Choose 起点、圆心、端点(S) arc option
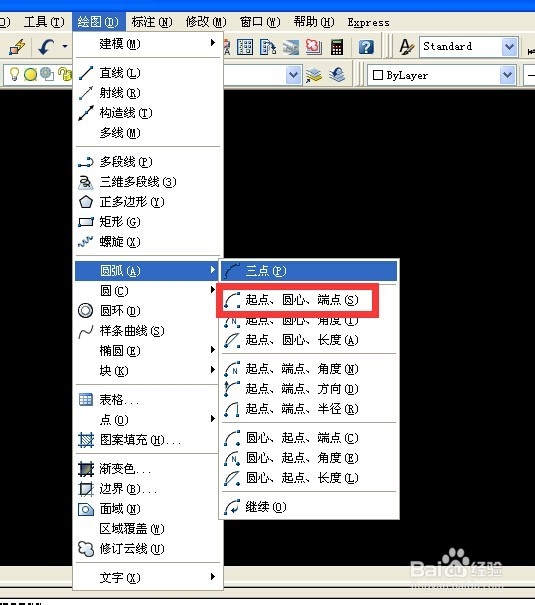 tap(309, 300)
